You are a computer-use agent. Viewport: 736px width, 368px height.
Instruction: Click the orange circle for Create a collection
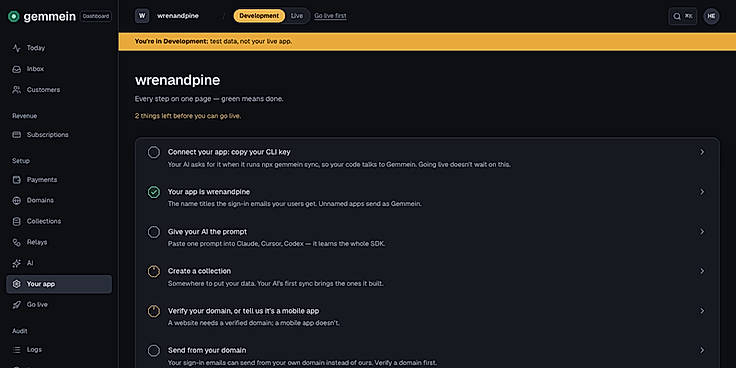(x=153, y=271)
